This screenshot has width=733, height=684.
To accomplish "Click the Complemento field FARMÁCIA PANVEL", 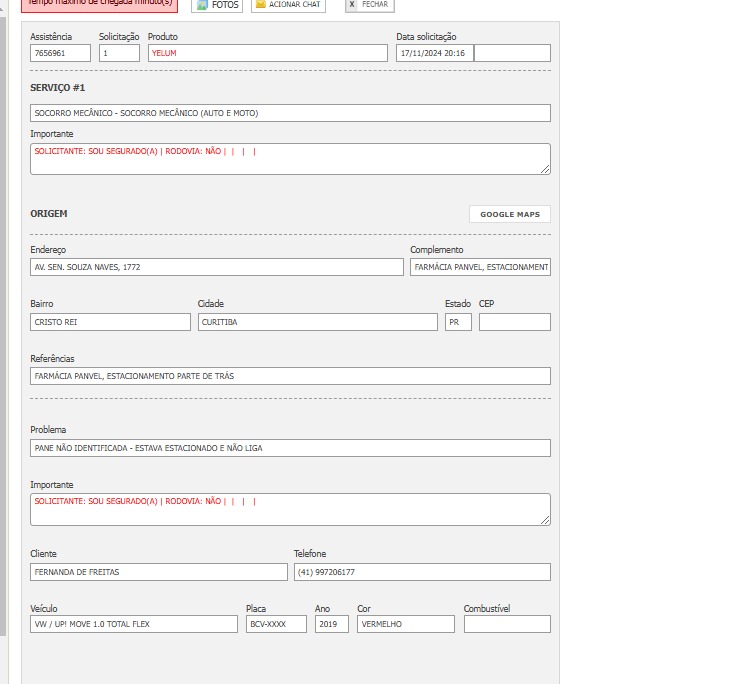I will (481, 267).
